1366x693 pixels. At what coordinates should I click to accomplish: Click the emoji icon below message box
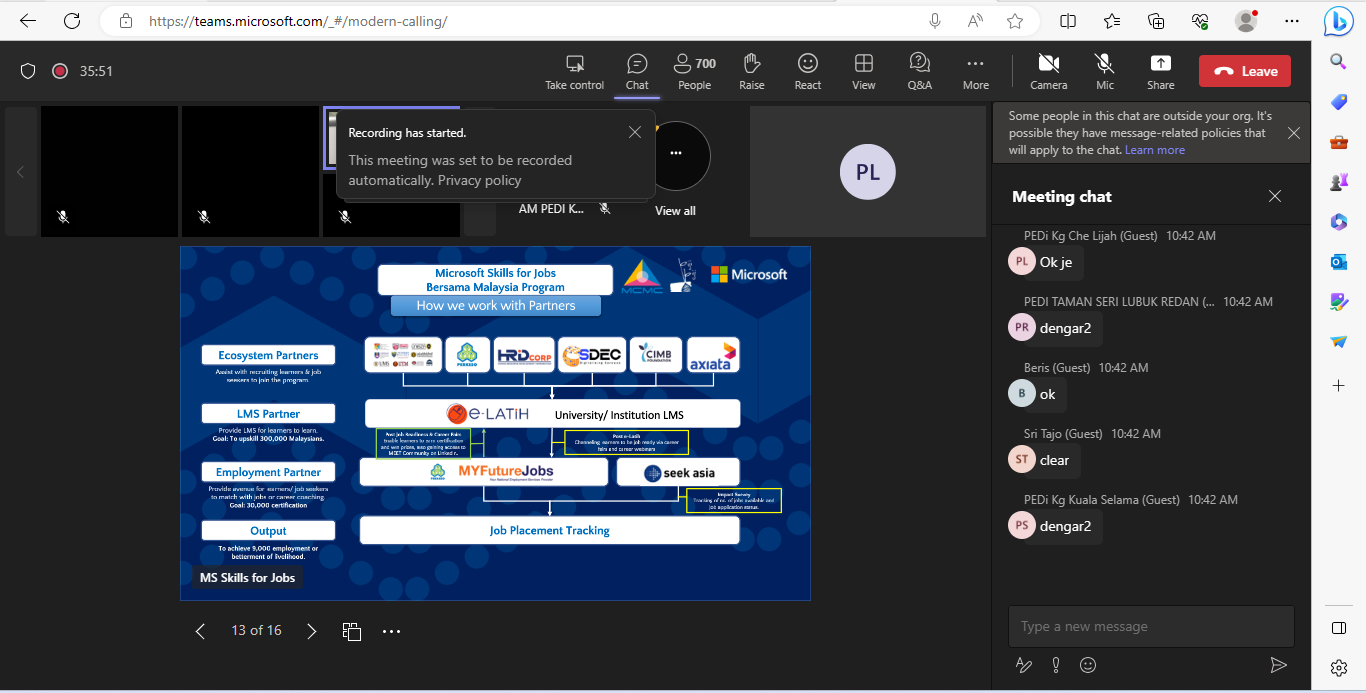pyautogui.click(x=1088, y=665)
